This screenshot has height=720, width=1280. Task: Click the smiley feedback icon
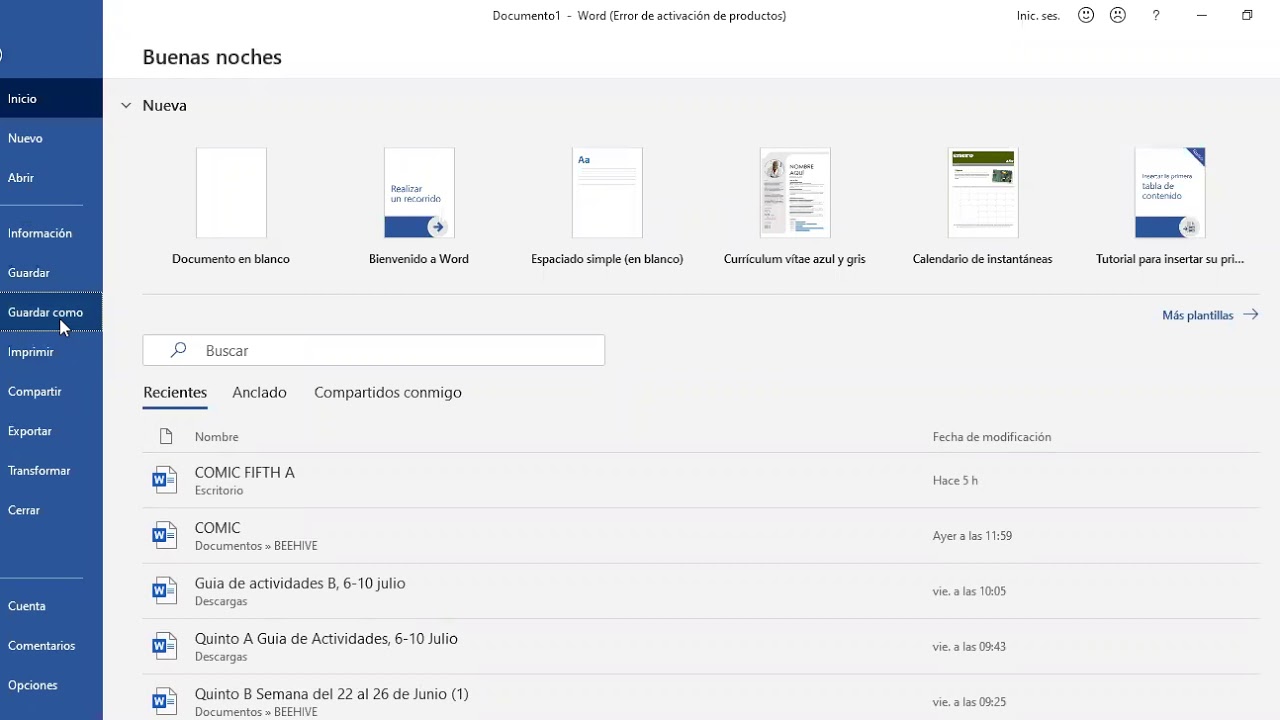click(1086, 15)
